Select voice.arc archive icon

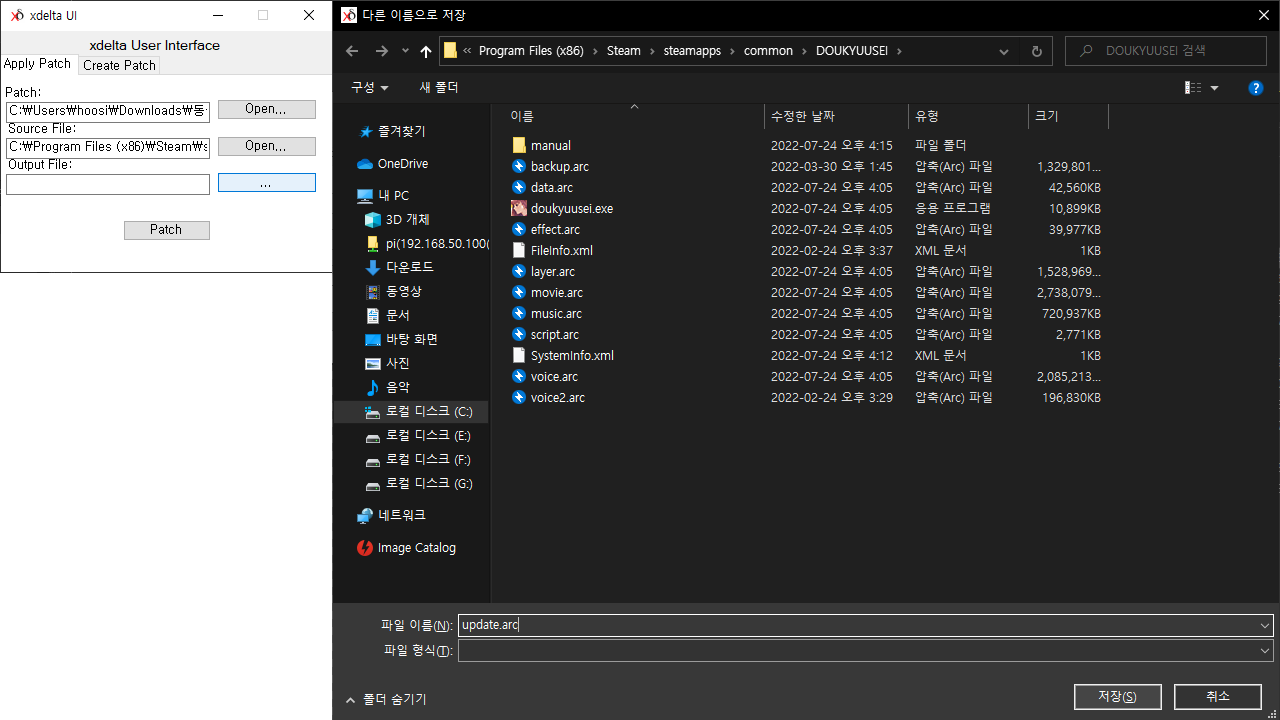click(x=519, y=377)
